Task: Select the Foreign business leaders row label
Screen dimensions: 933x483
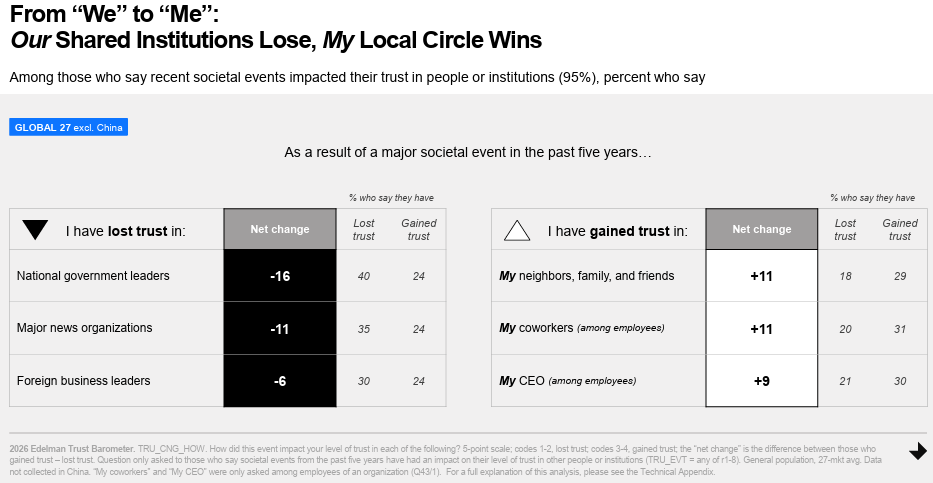Action: (x=84, y=380)
